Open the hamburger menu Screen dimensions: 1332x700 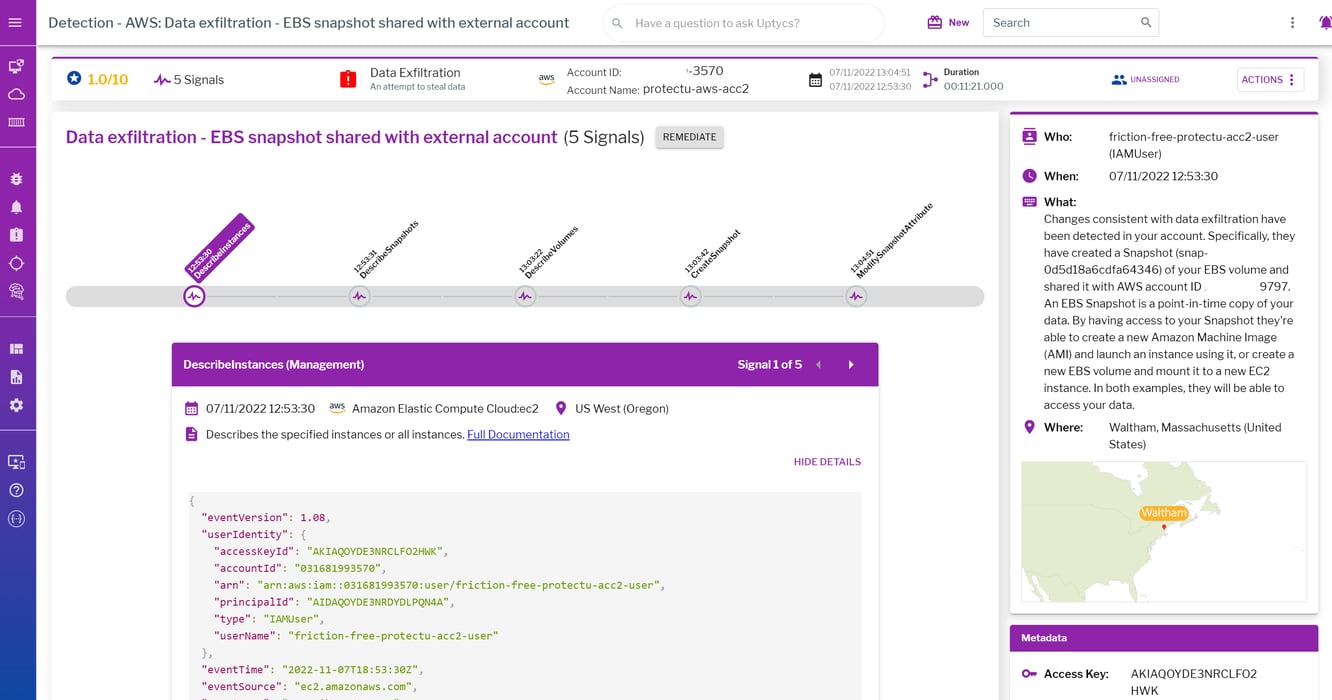15,22
